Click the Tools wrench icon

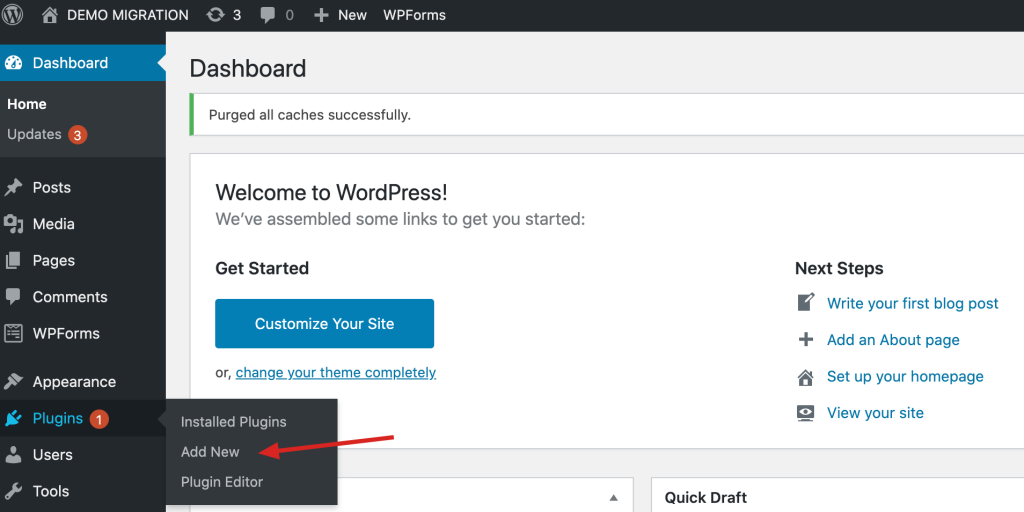point(14,491)
